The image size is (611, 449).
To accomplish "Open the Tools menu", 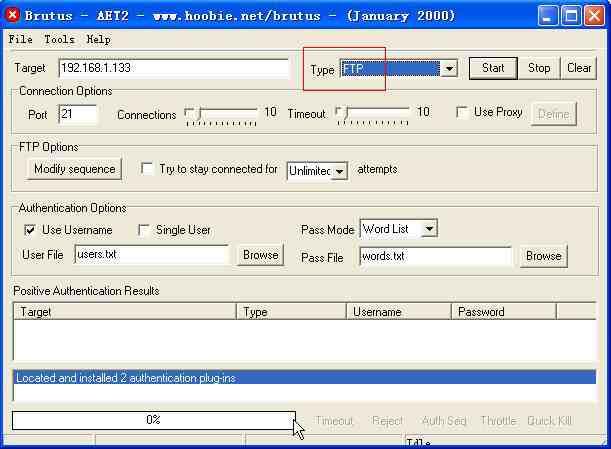I will [59, 39].
